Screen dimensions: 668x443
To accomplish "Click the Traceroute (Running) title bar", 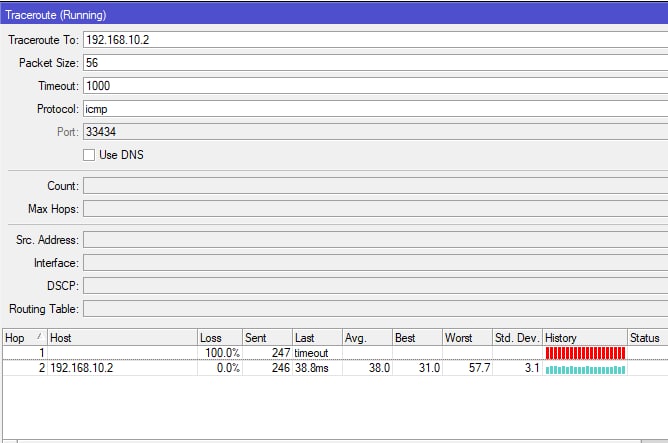I will (334, 15).
